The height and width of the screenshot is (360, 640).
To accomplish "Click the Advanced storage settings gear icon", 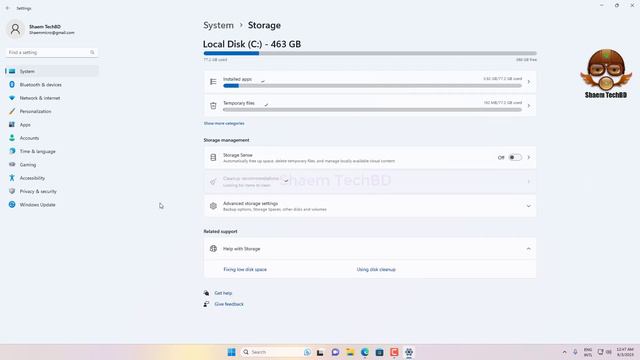I will [x=213, y=206].
